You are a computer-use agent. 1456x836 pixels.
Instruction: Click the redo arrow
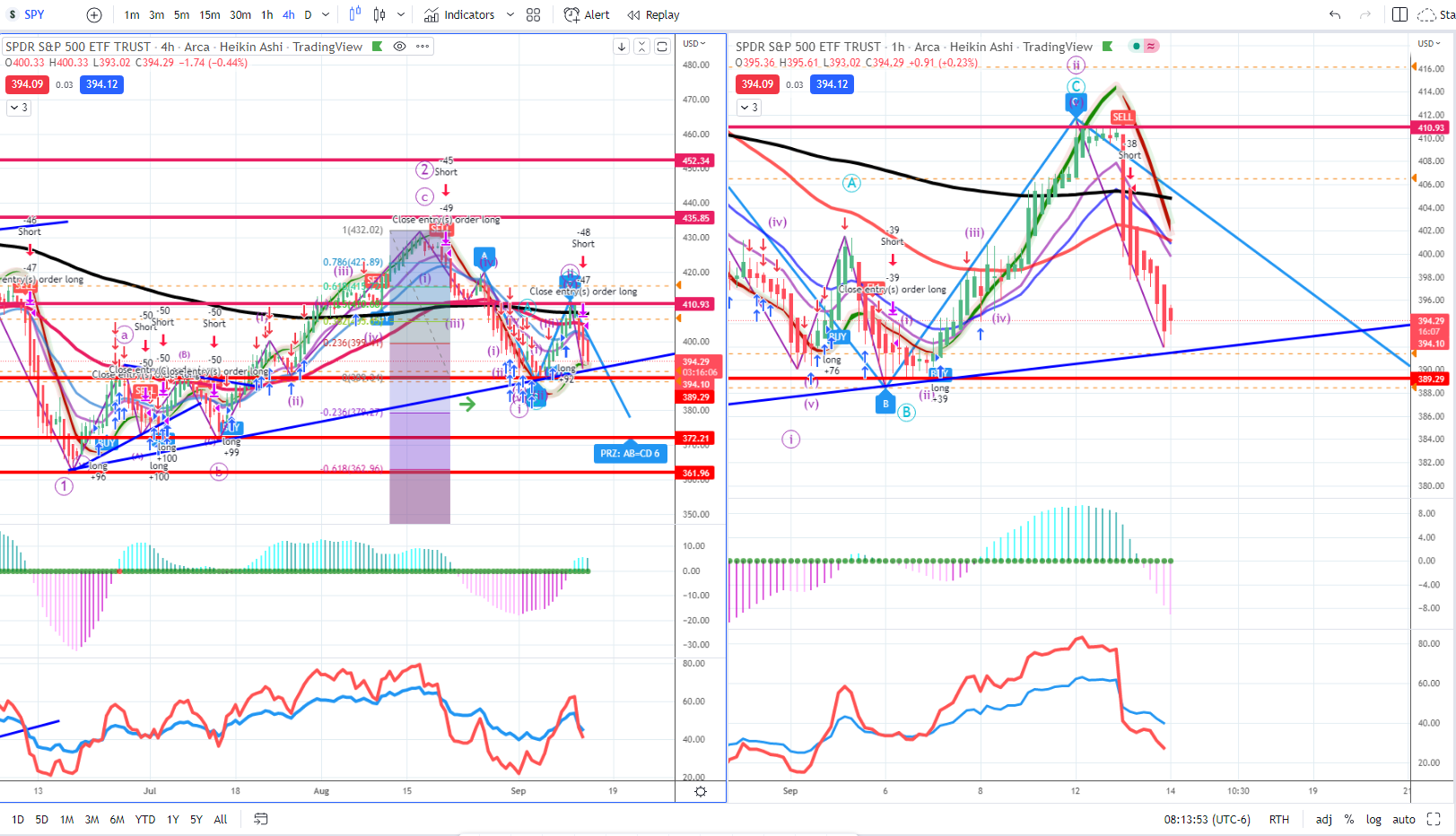click(x=1365, y=14)
